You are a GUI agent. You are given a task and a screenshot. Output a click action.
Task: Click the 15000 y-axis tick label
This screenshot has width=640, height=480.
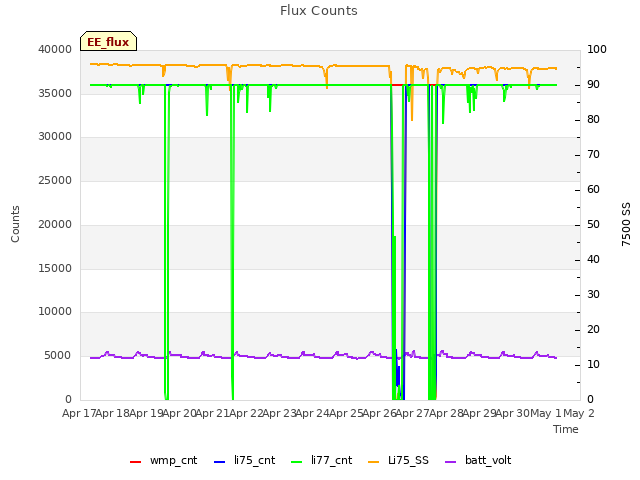55,268
